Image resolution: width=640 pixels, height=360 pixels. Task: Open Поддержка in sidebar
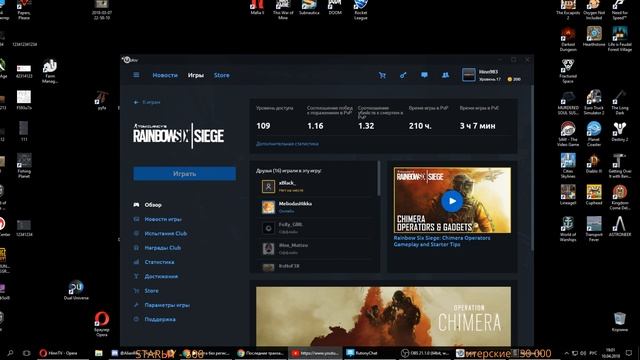160,319
